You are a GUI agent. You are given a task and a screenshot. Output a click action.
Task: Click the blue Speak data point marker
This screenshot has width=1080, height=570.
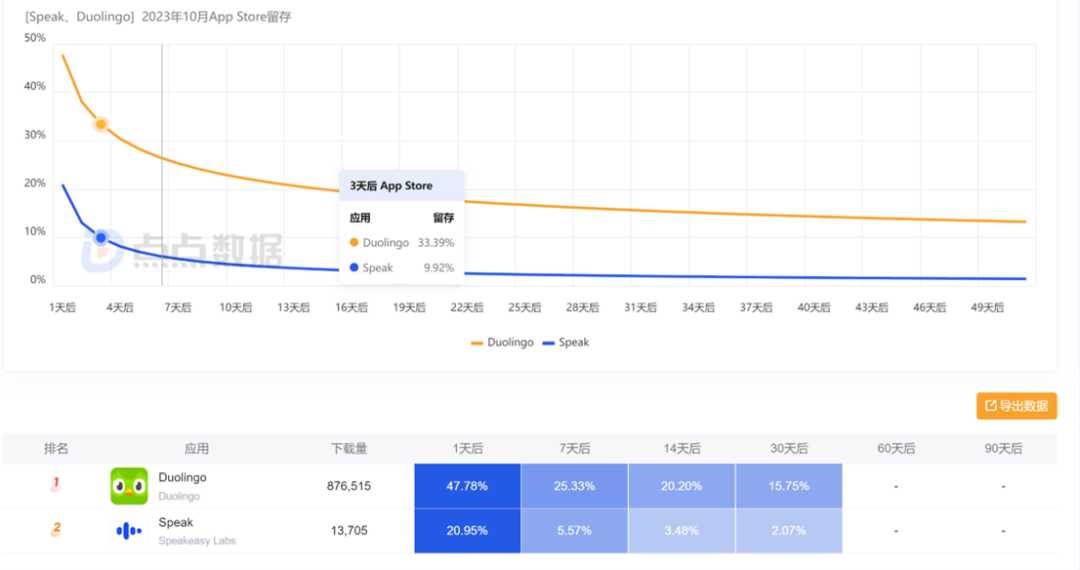click(x=101, y=238)
